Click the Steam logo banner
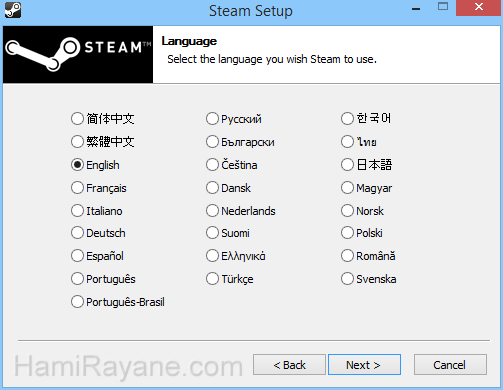The image size is (503, 390). click(78, 54)
